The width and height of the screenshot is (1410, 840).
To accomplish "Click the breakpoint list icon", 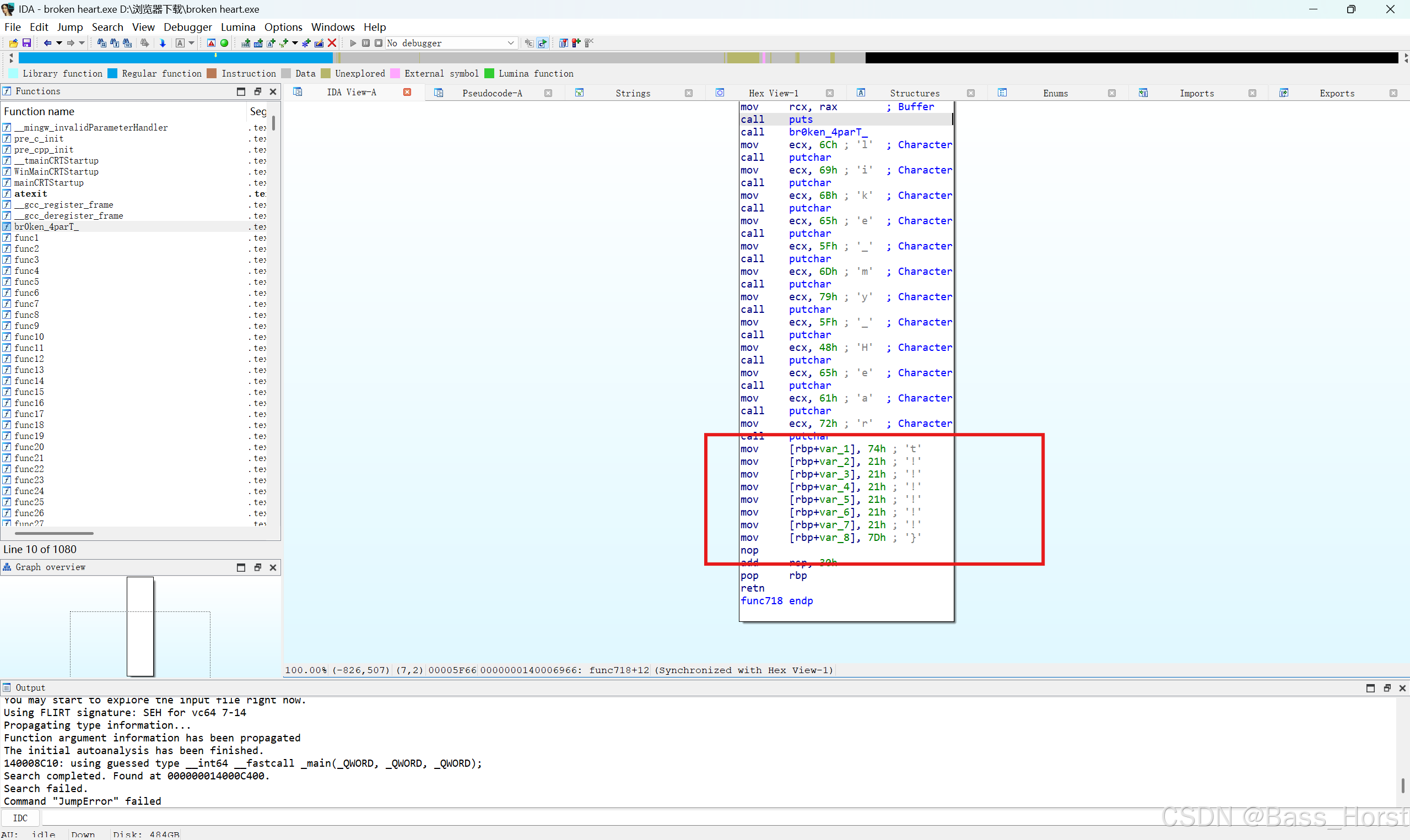I will click(x=563, y=43).
